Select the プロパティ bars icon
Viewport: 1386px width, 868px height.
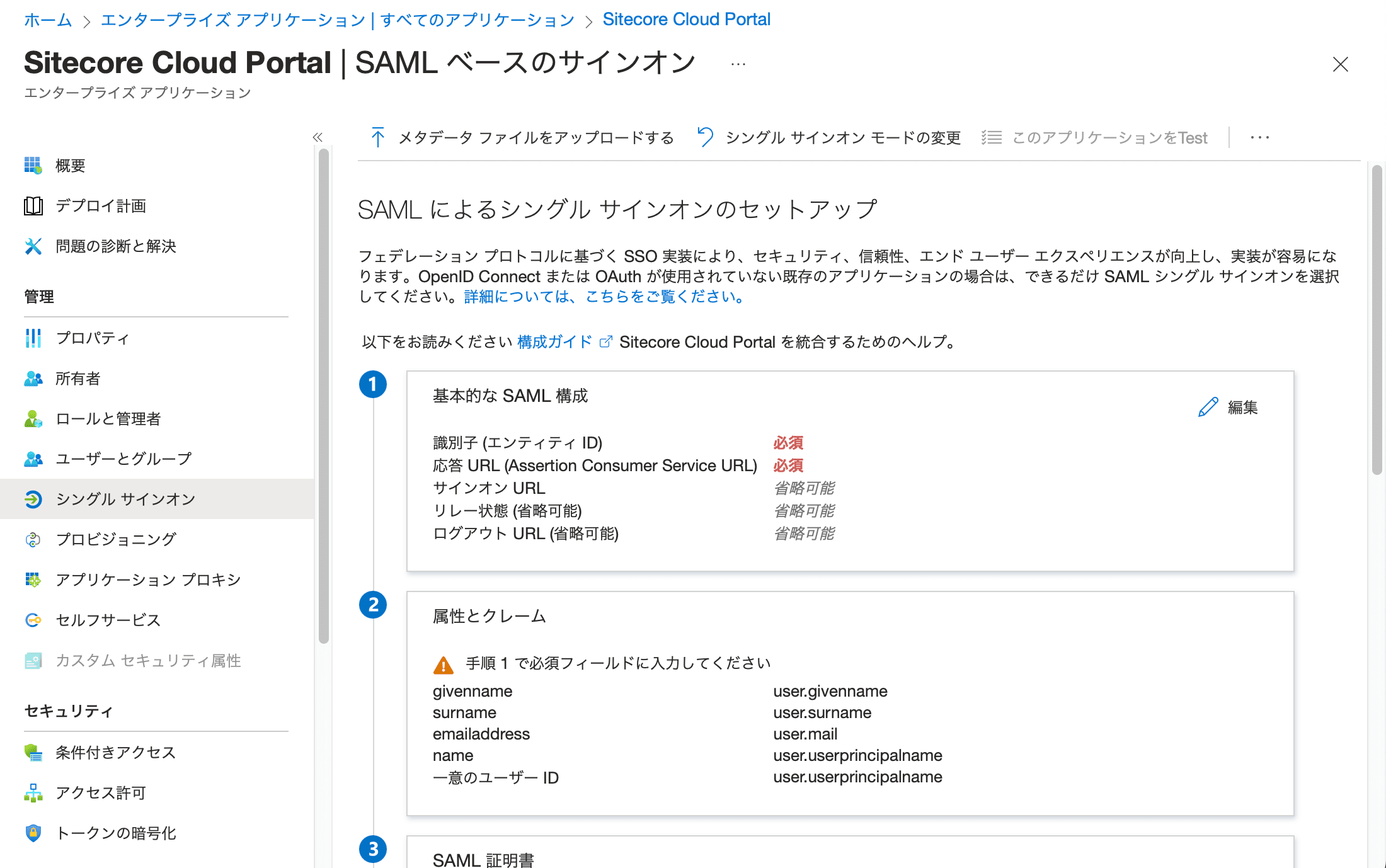[33, 338]
